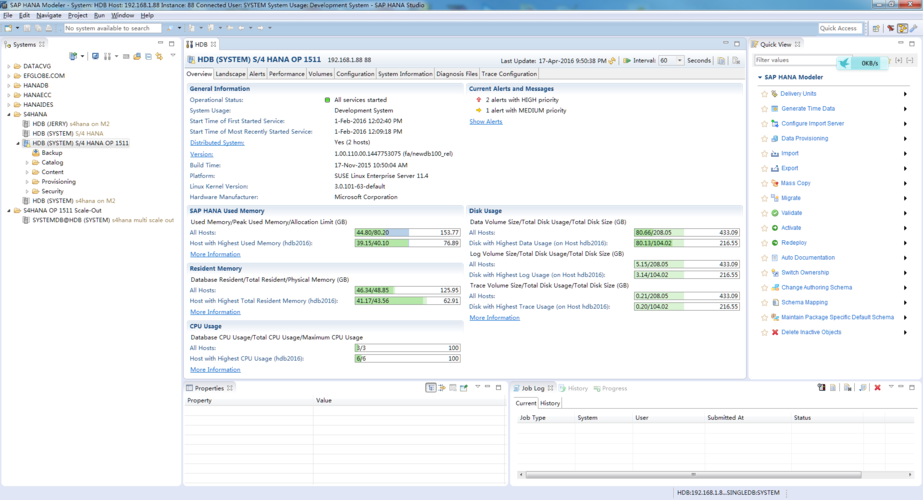The width and height of the screenshot is (923, 500).
Task: Collapse the S4HANA folder
Action: click(9, 114)
